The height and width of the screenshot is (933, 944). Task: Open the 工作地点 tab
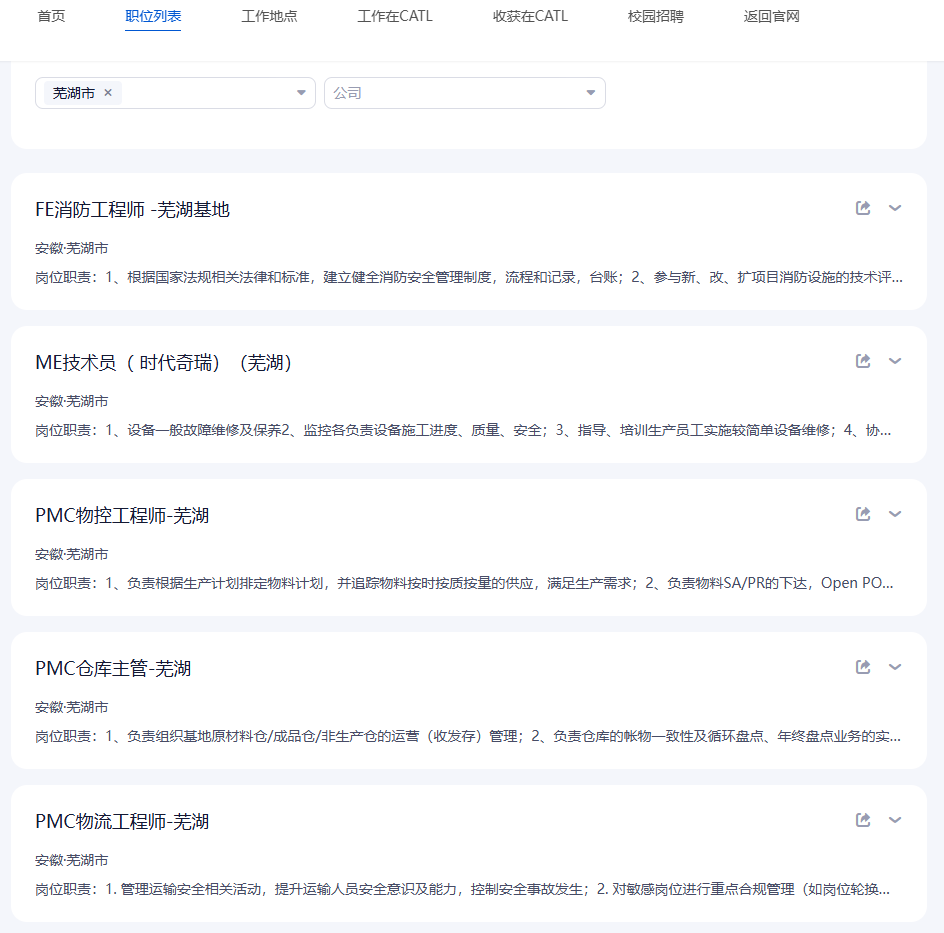(269, 16)
